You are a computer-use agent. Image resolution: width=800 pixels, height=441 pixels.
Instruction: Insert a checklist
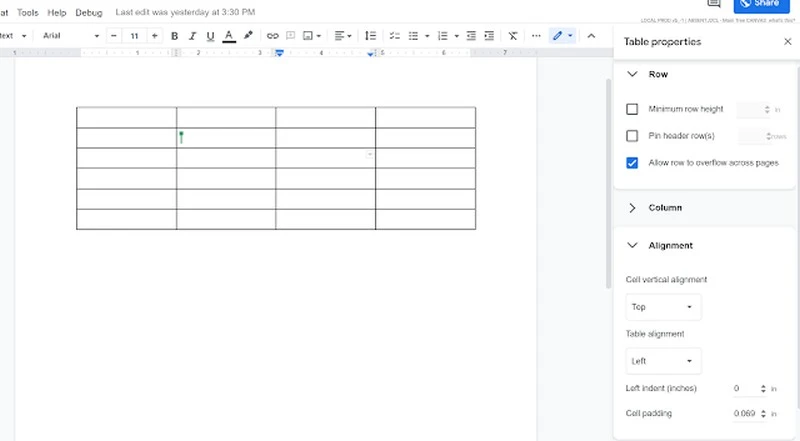(394, 36)
